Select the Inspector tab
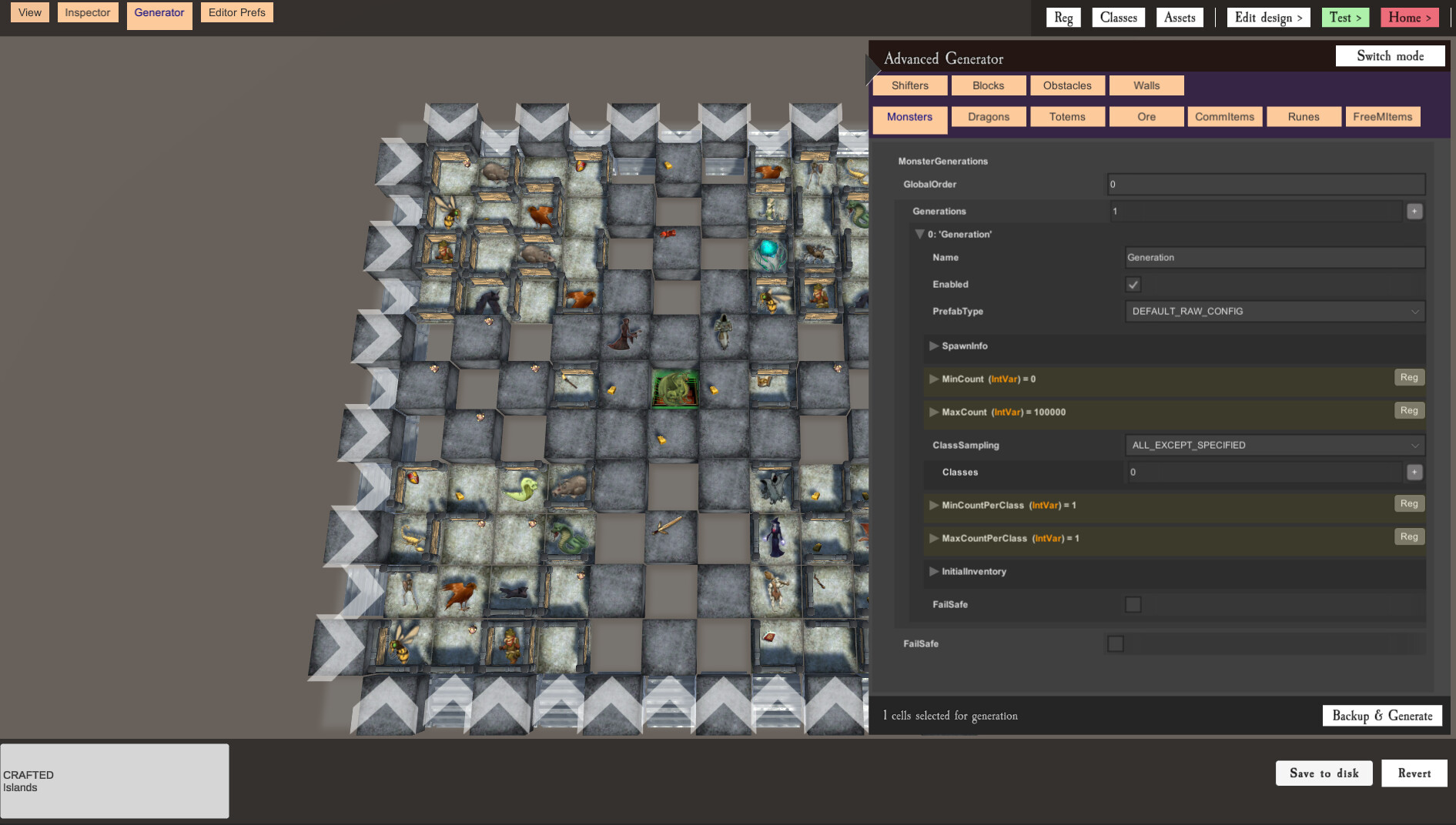 tap(87, 12)
